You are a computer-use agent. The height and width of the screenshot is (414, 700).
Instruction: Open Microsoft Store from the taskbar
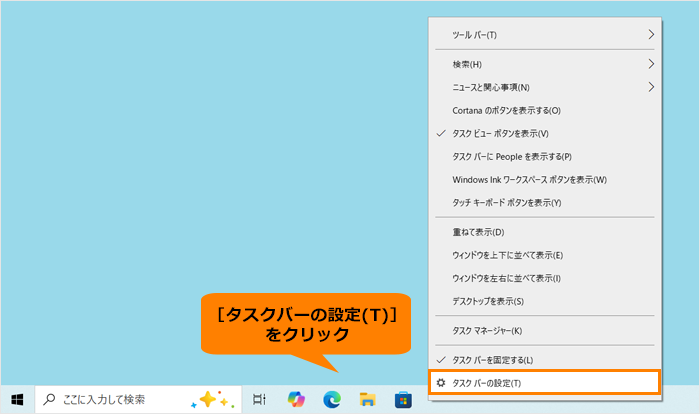tap(403, 399)
